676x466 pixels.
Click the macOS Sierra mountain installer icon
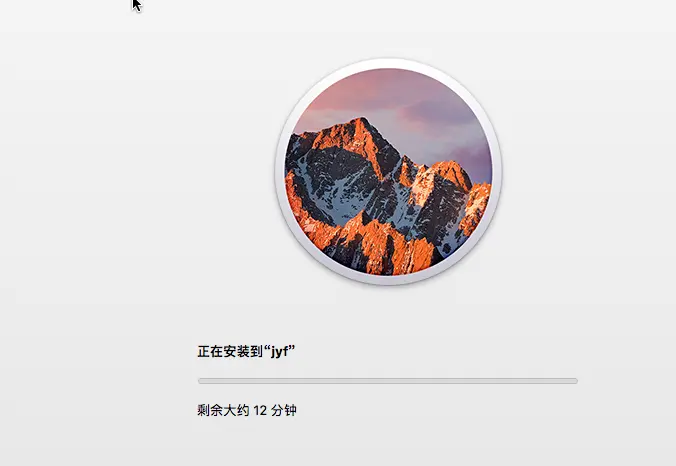pyautogui.click(x=388, y=172)
